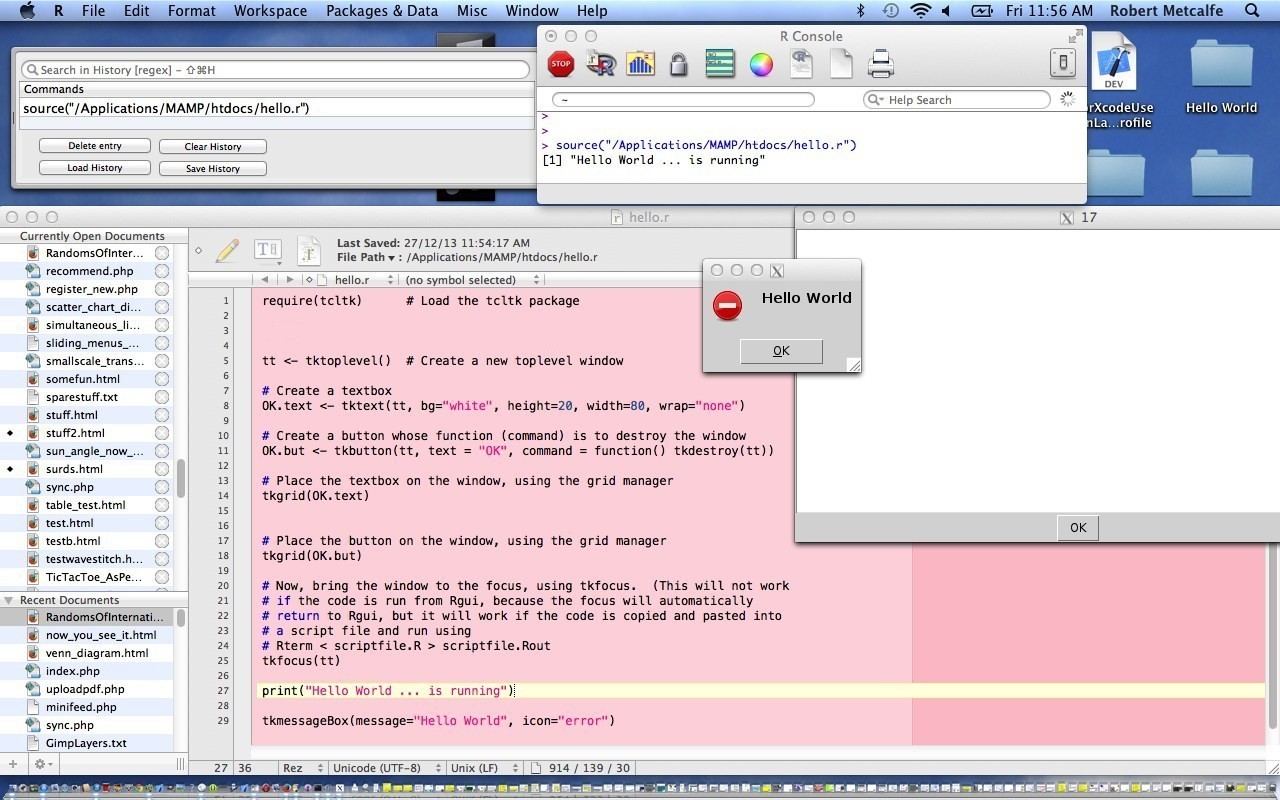Click the Source R document icon in console toolbar

pyautogui.click(x=601, y=63)
